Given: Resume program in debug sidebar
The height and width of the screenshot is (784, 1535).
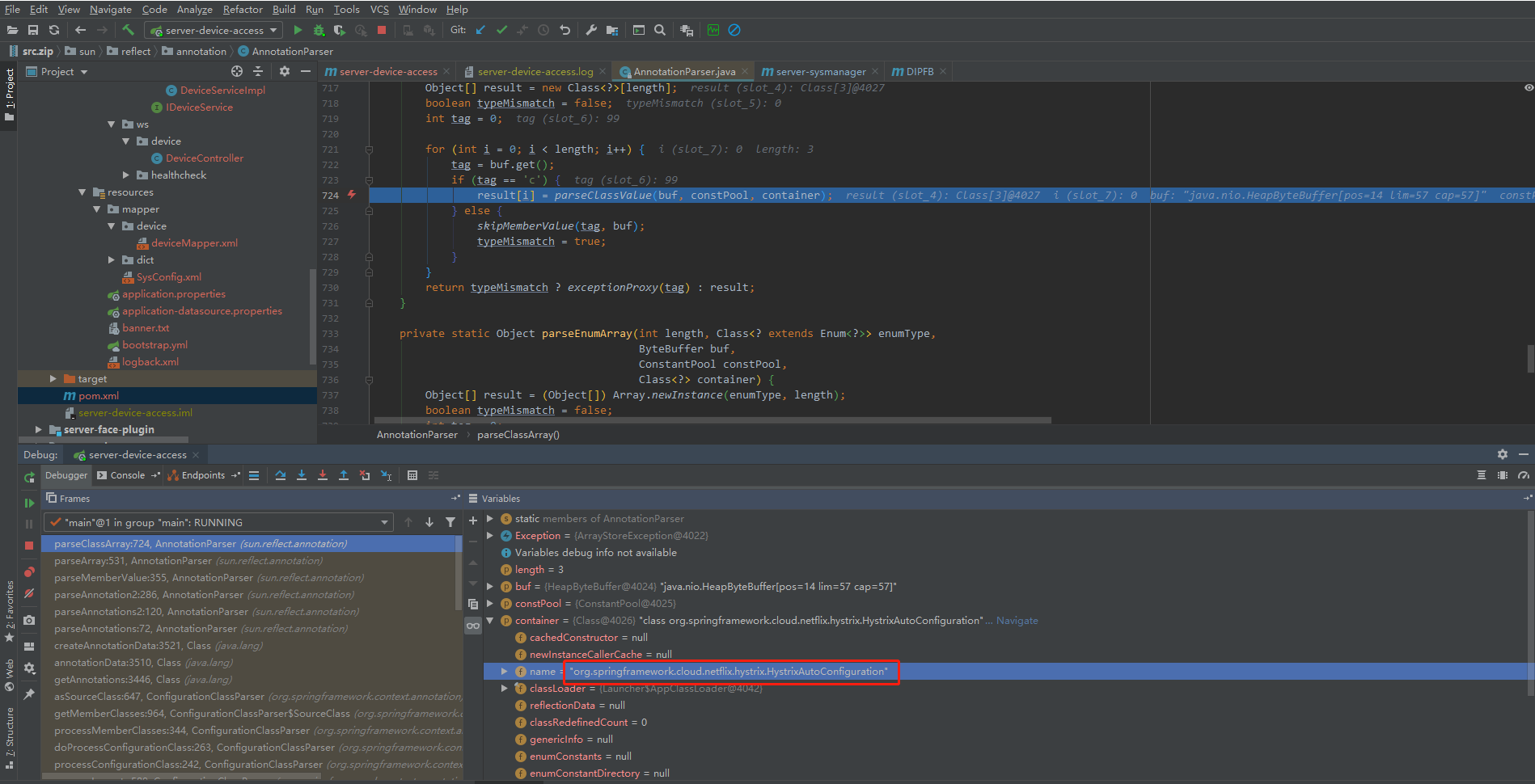Looking at the screenshot, I should pyautogui.click(x=29, y=503).
